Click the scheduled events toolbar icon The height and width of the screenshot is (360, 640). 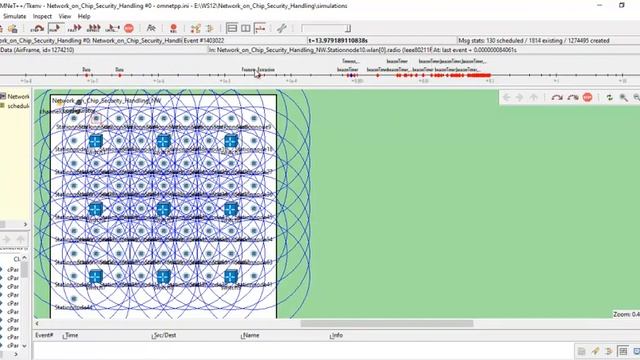pos(210,28)
